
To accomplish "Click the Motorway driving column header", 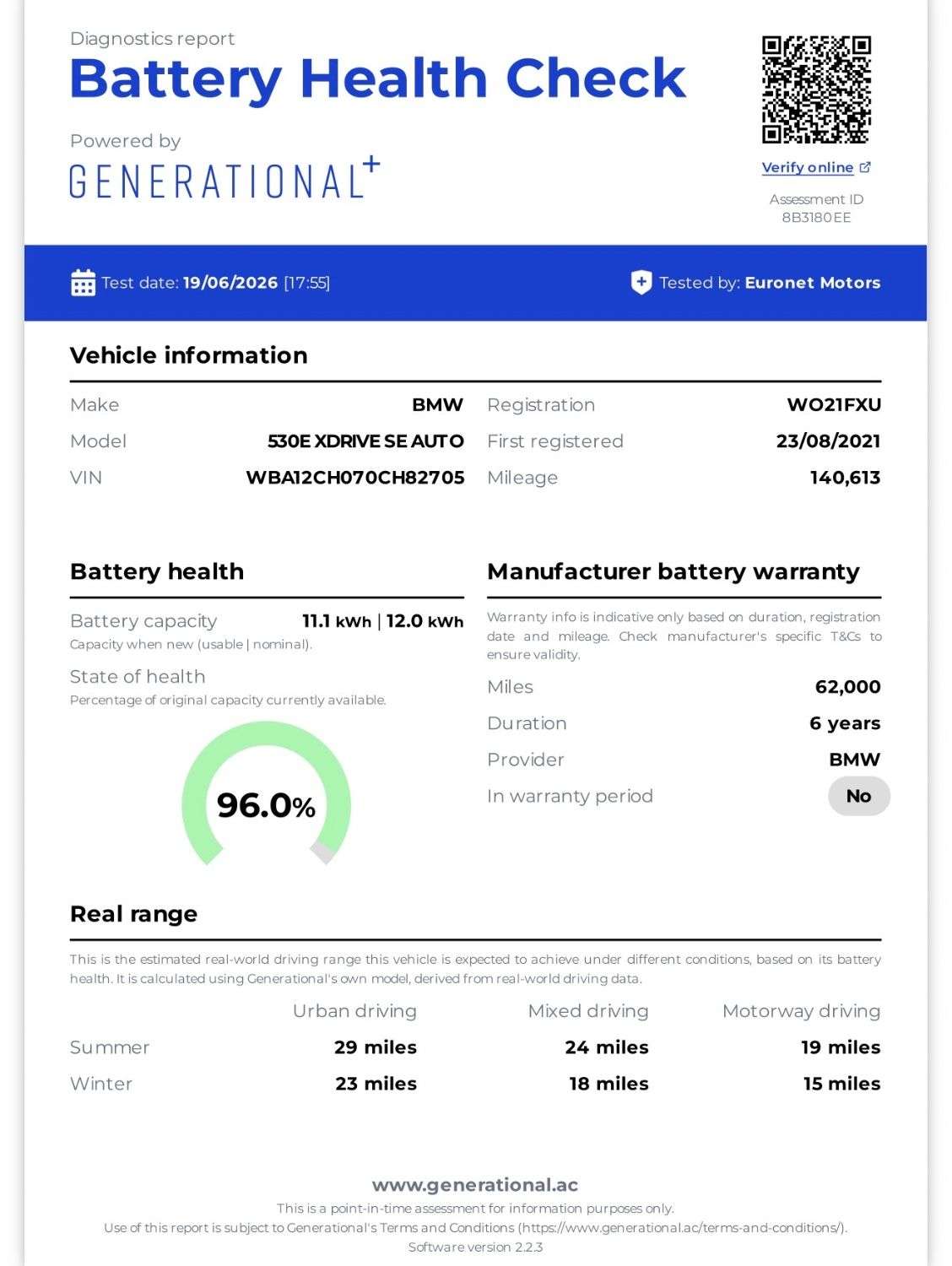I will 801,1011.
